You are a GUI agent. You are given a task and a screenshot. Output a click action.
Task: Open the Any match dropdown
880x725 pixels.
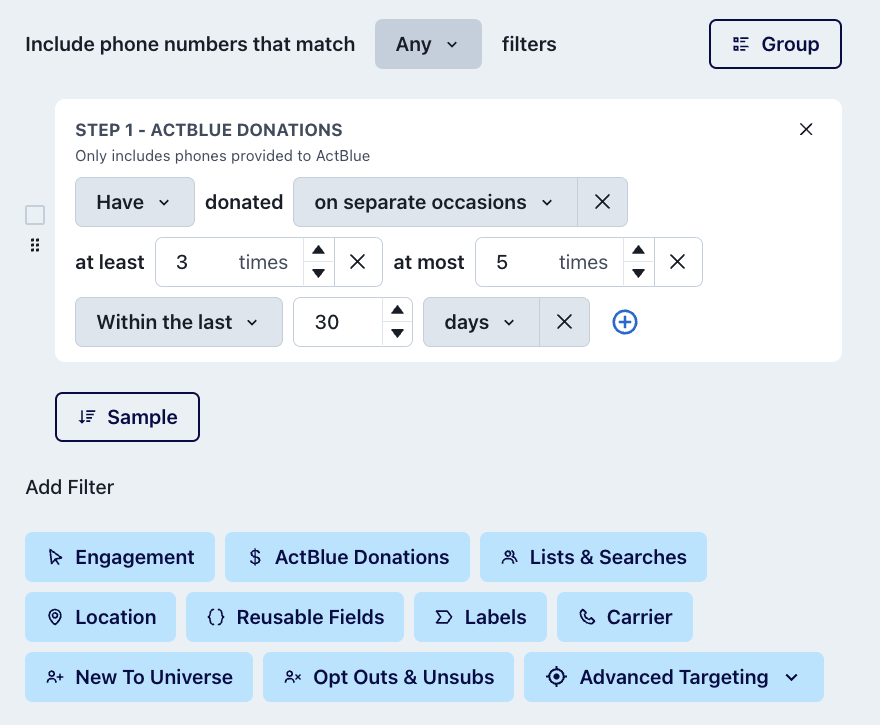[428, 44]
